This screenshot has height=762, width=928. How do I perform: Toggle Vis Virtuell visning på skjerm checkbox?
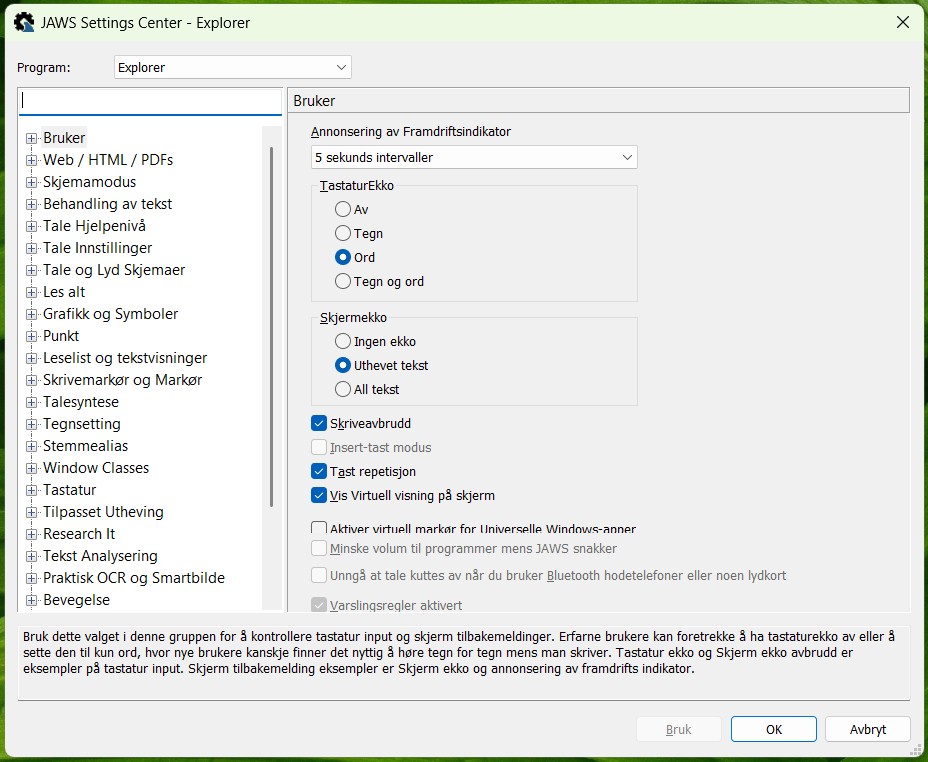(x=319, y=495)
